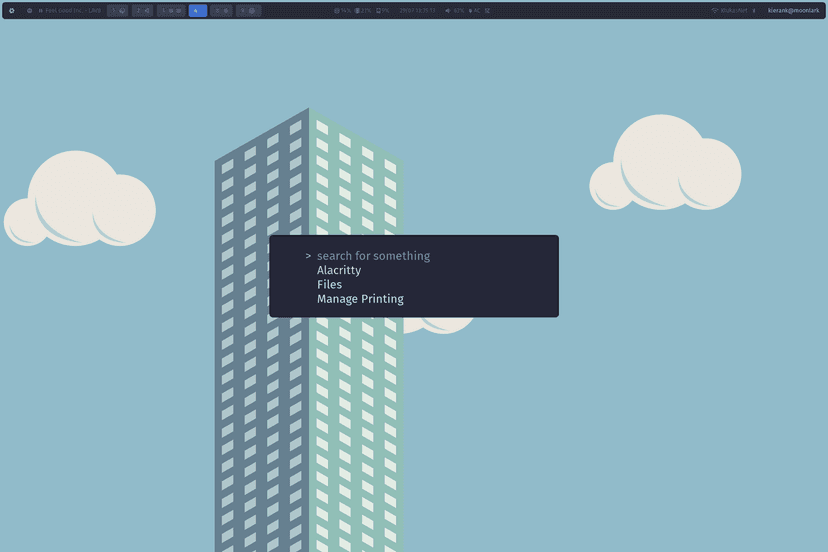This screenshot has width=828, height=552.
Task: Switch to workspace 5
Action: 222,10
